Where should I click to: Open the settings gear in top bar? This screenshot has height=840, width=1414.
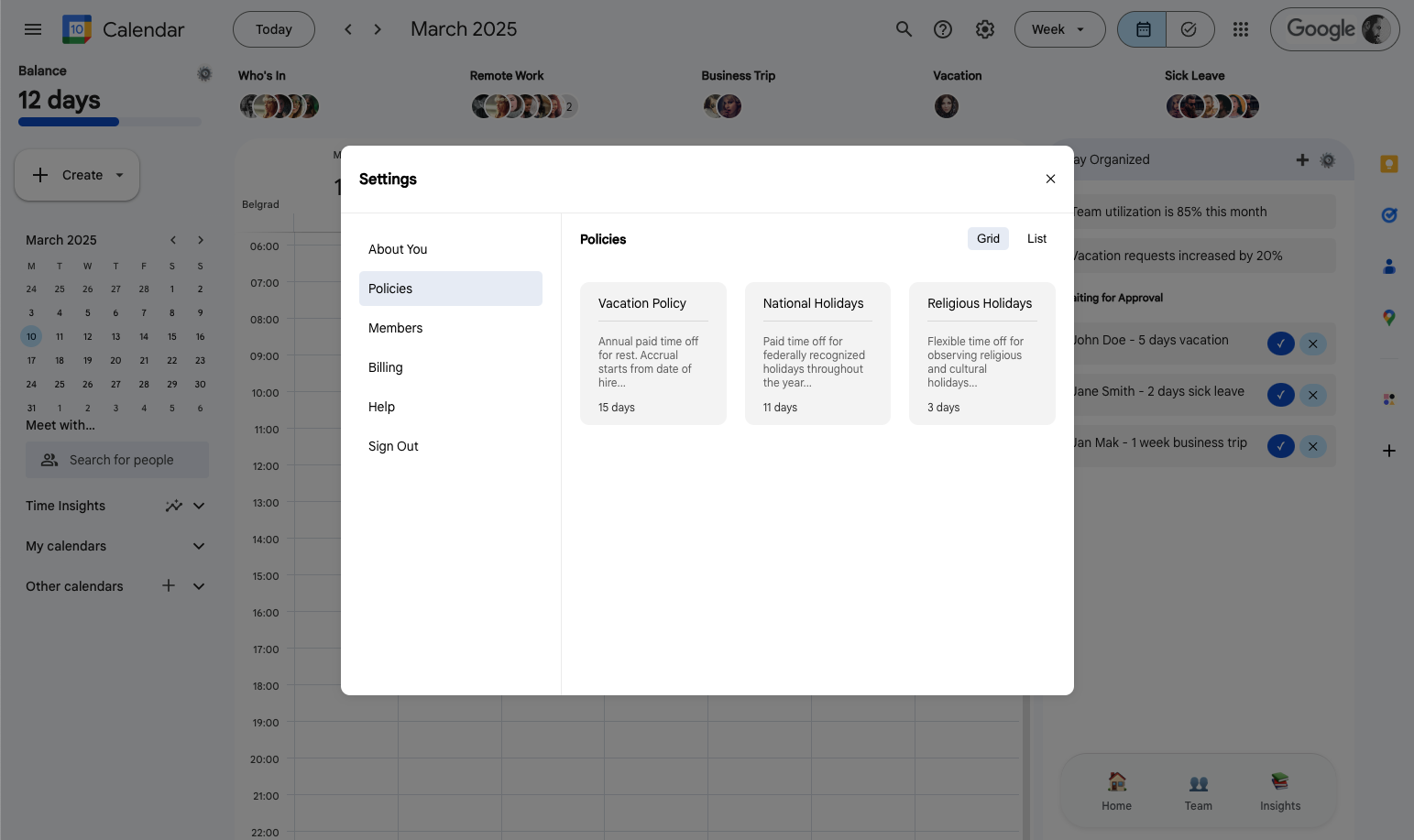985,29
